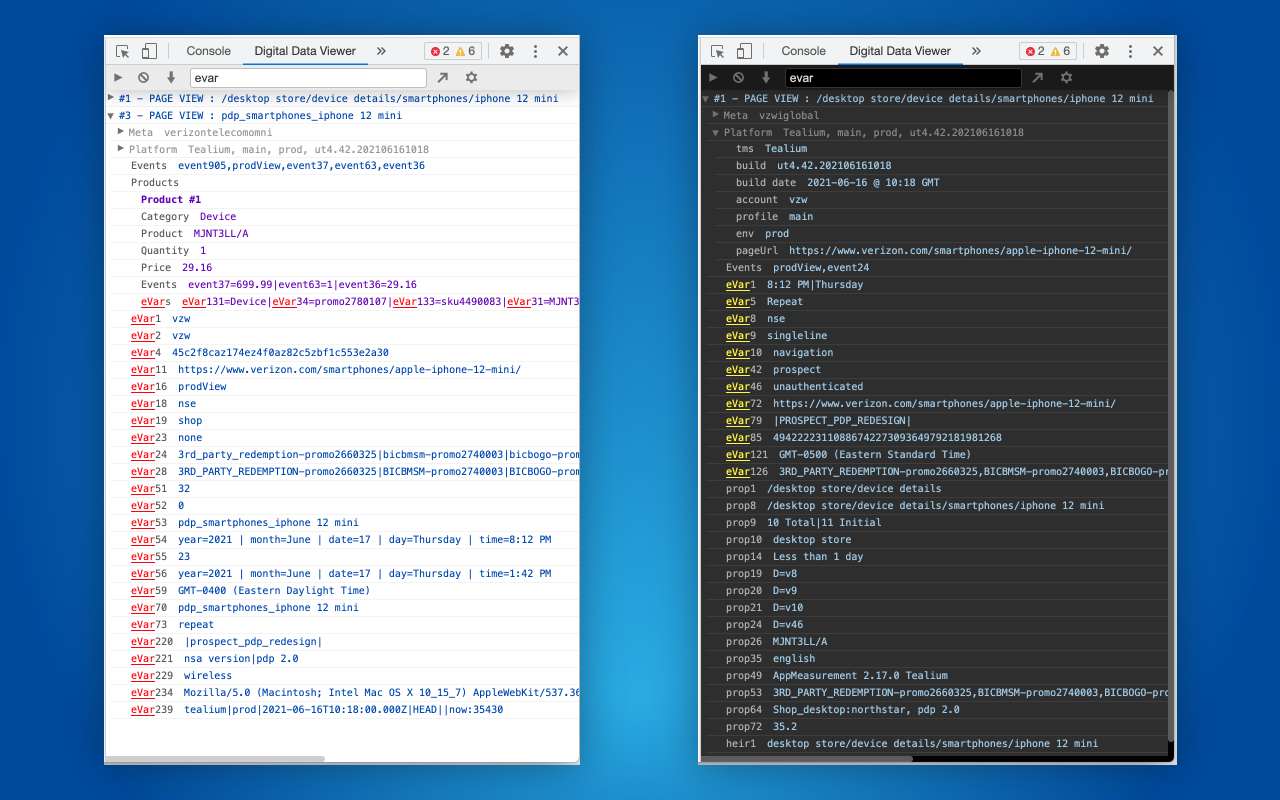Click the errors and warnings badge in dark panel
This screenshot has height=800, width=1280.
[1047, 51]
